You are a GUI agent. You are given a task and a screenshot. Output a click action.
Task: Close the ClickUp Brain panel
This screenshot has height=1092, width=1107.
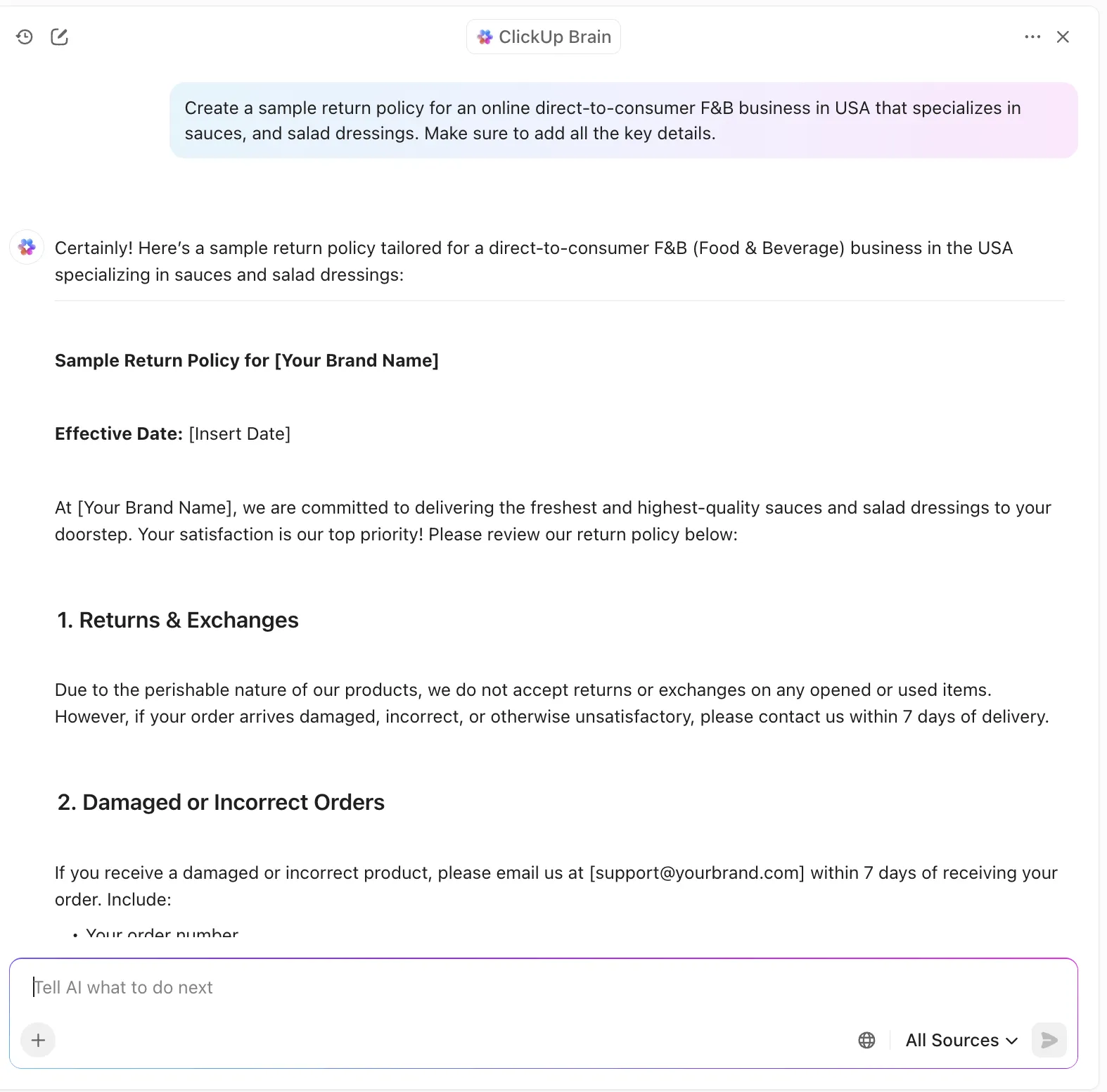click(x=1063, y=37)
